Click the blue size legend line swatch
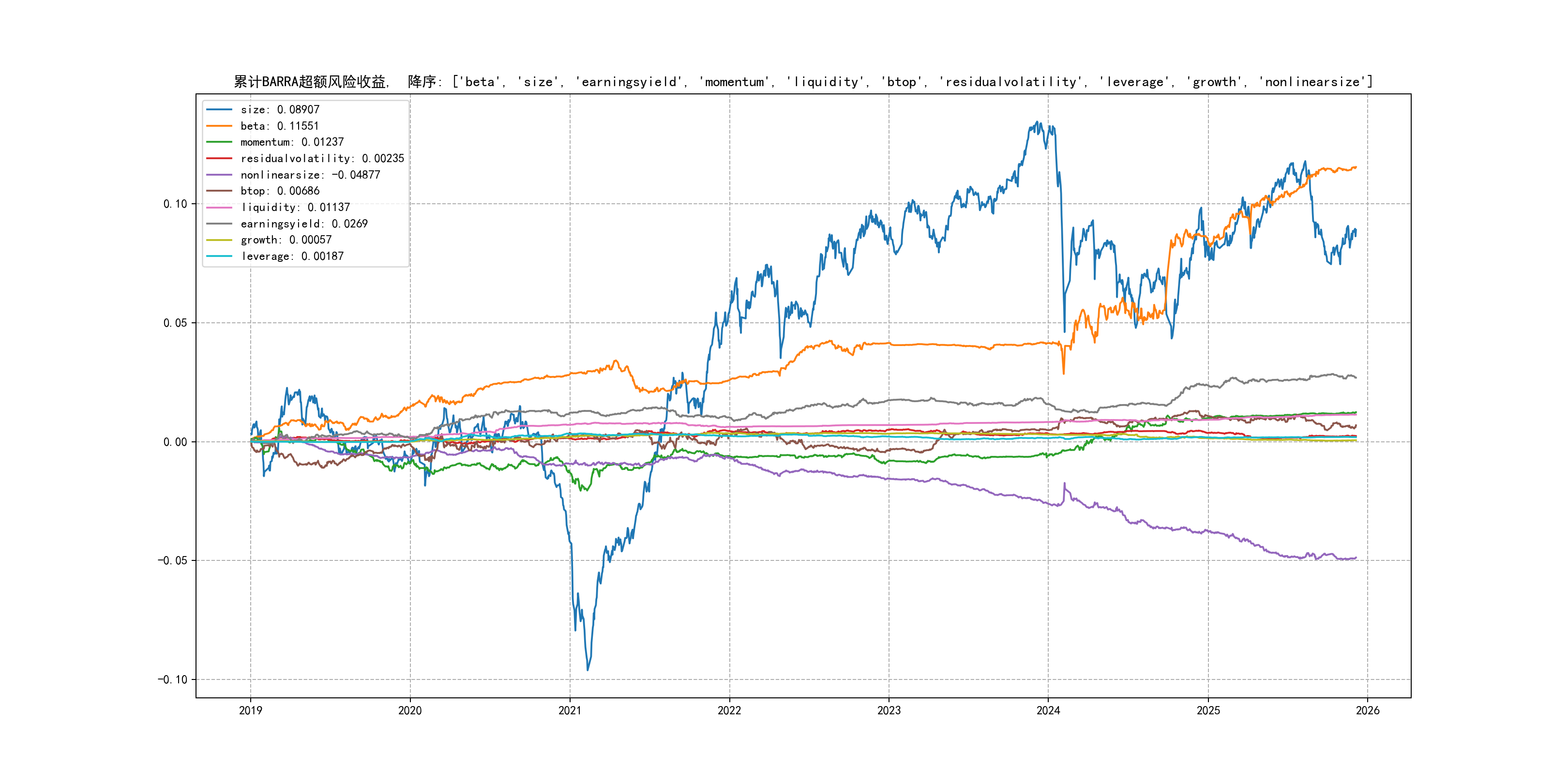Viewport: 1568px width, 784px height. [219, 109]
